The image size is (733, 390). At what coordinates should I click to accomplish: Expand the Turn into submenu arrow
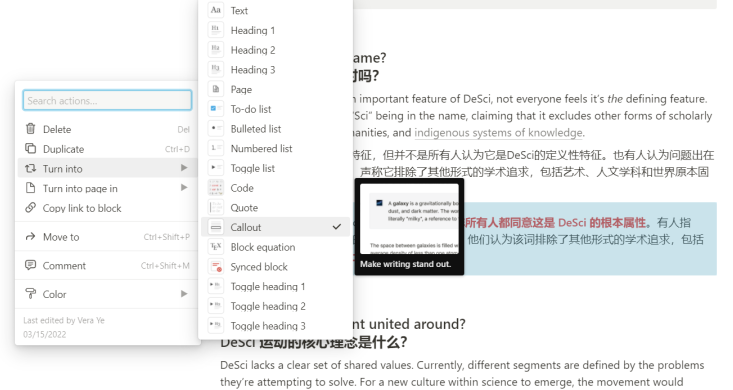coord(184,168)
